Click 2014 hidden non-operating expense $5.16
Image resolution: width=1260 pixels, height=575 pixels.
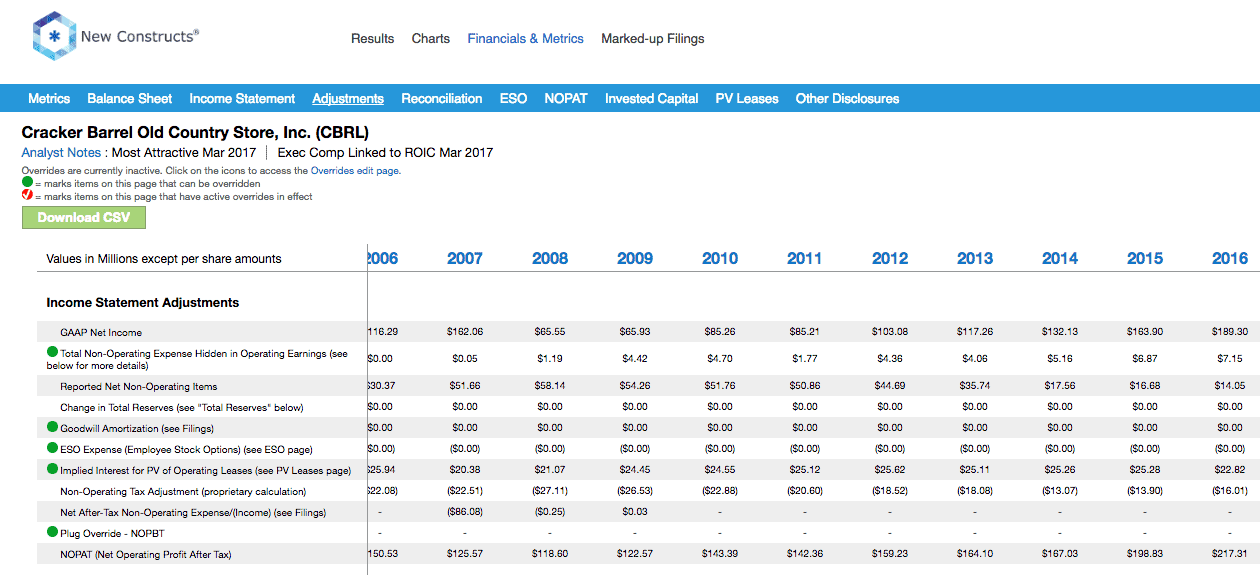[1060, 358]
